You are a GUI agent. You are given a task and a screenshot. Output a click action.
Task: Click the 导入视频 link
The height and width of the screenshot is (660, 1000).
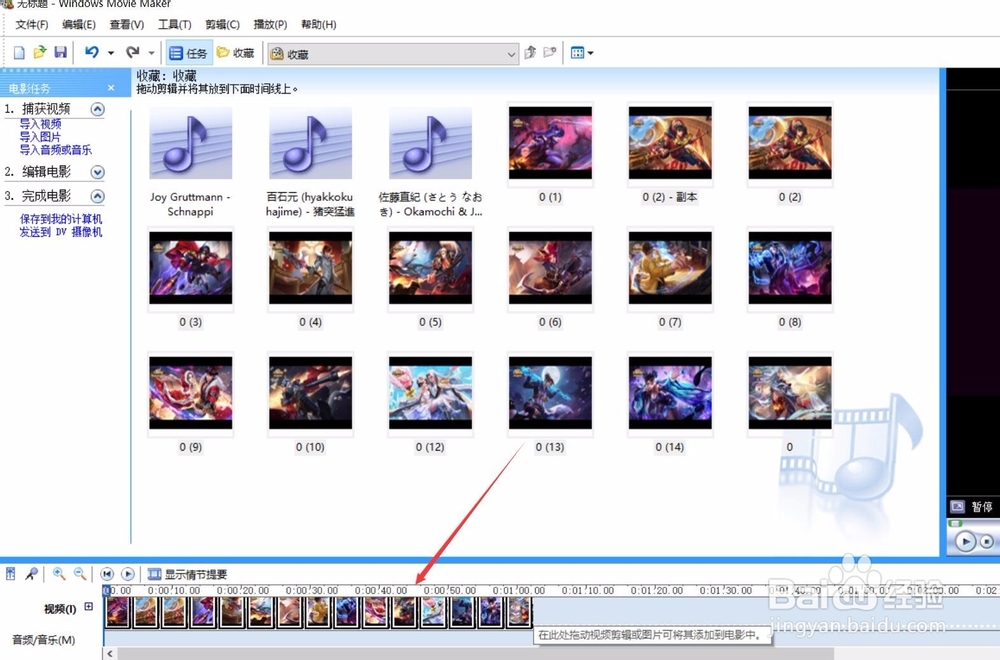pyautogui.click(x=40, y=124)
